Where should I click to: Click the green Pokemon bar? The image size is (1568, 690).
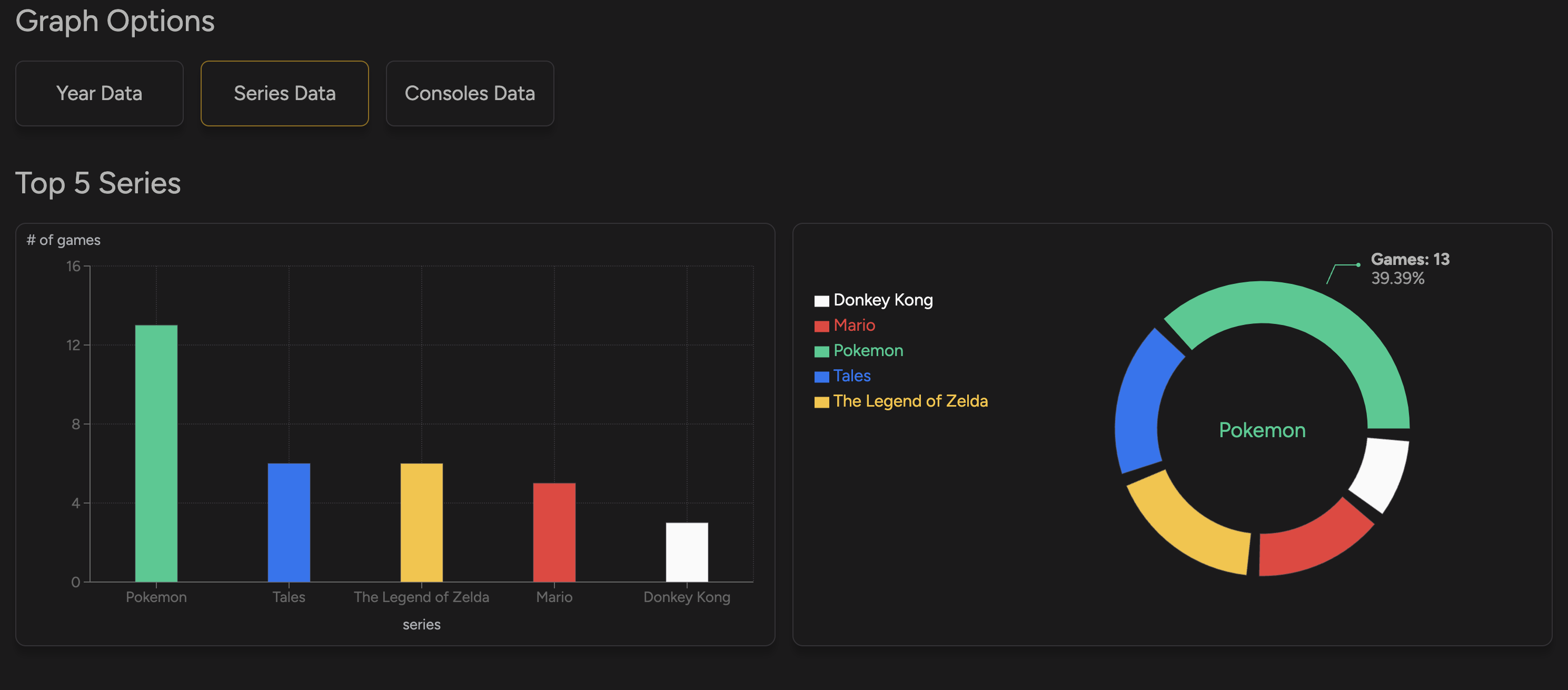[156, 453]
